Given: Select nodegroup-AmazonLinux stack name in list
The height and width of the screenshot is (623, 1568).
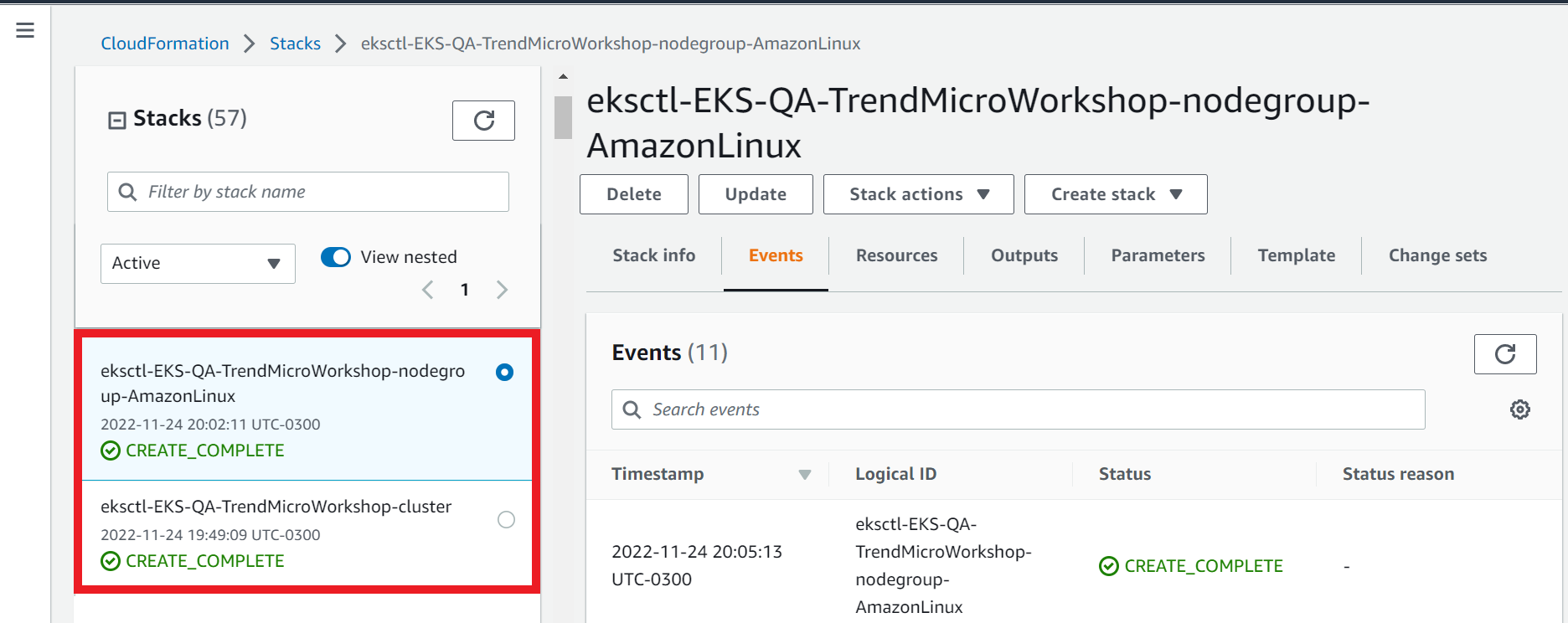Looking at the screenshot, I should tap(282, 384).
